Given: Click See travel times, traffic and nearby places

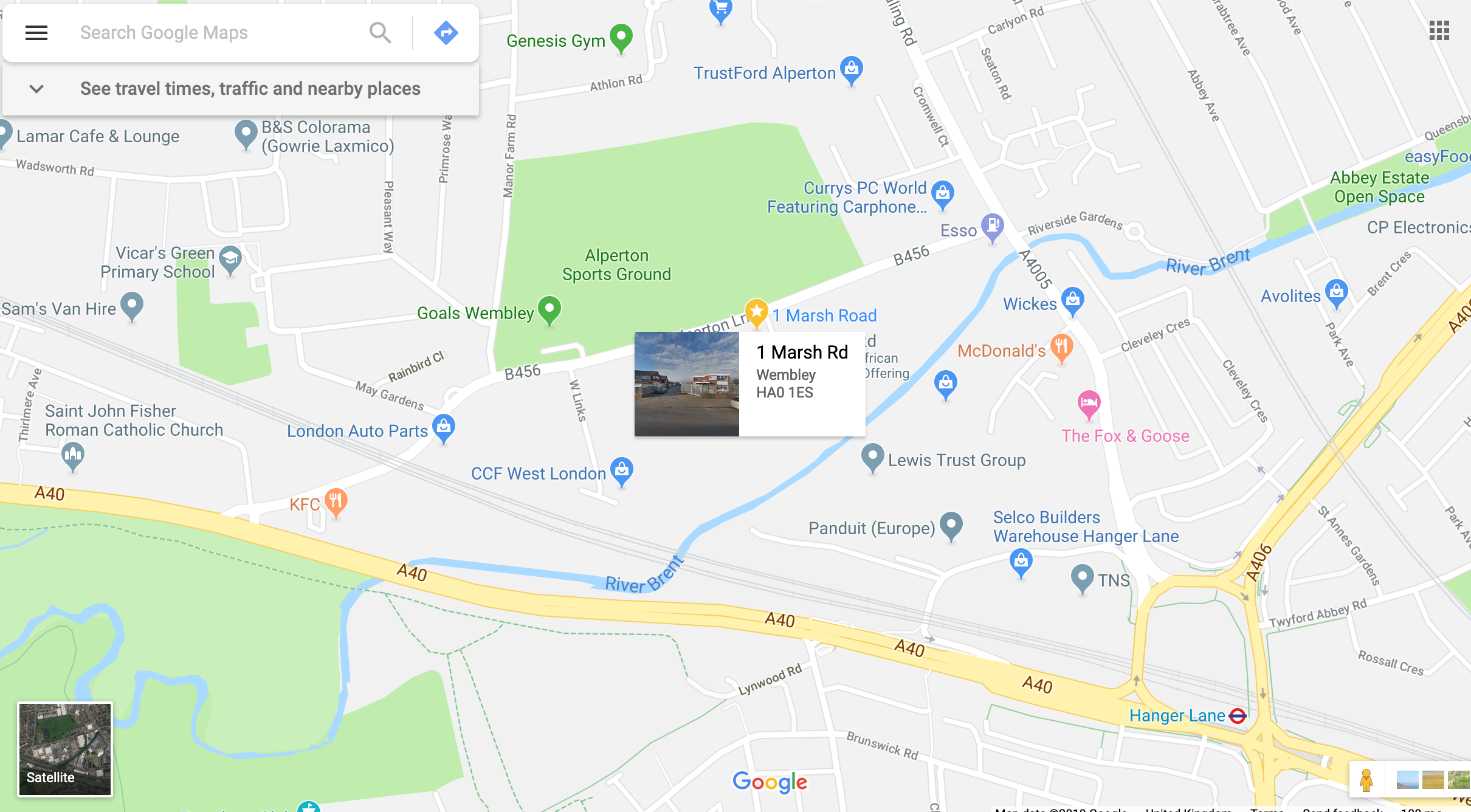Looking at the screenshot, I should point(250,89).
